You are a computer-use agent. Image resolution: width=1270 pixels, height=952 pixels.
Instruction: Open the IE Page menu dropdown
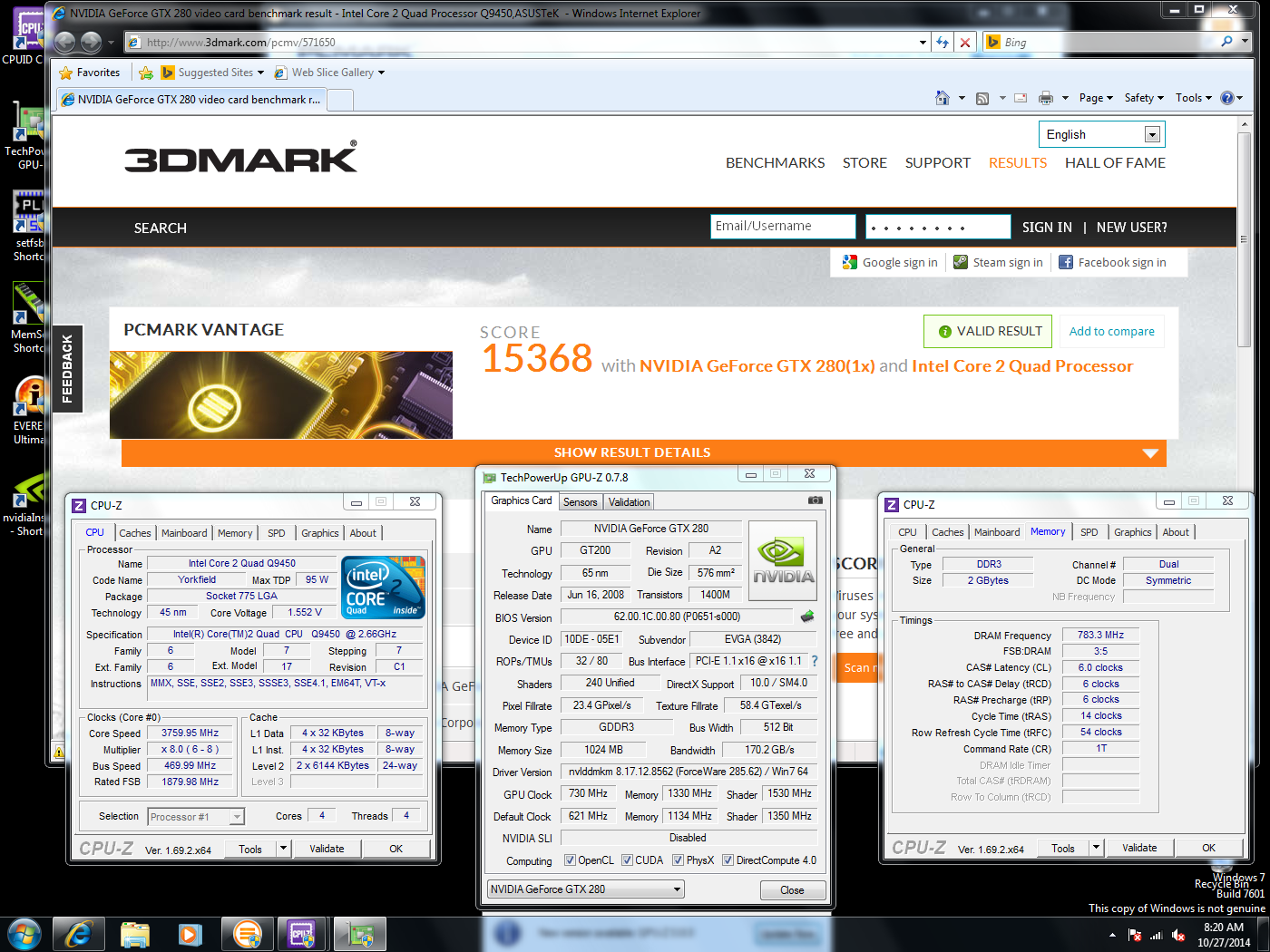click(1096, 98)
